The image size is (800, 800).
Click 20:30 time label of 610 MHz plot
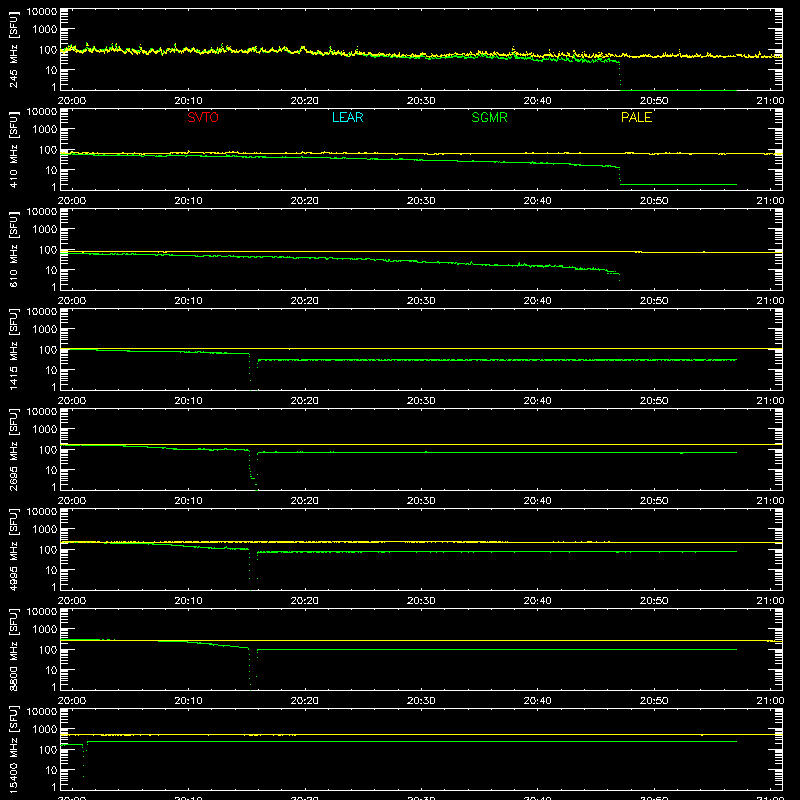coord(421,301)
